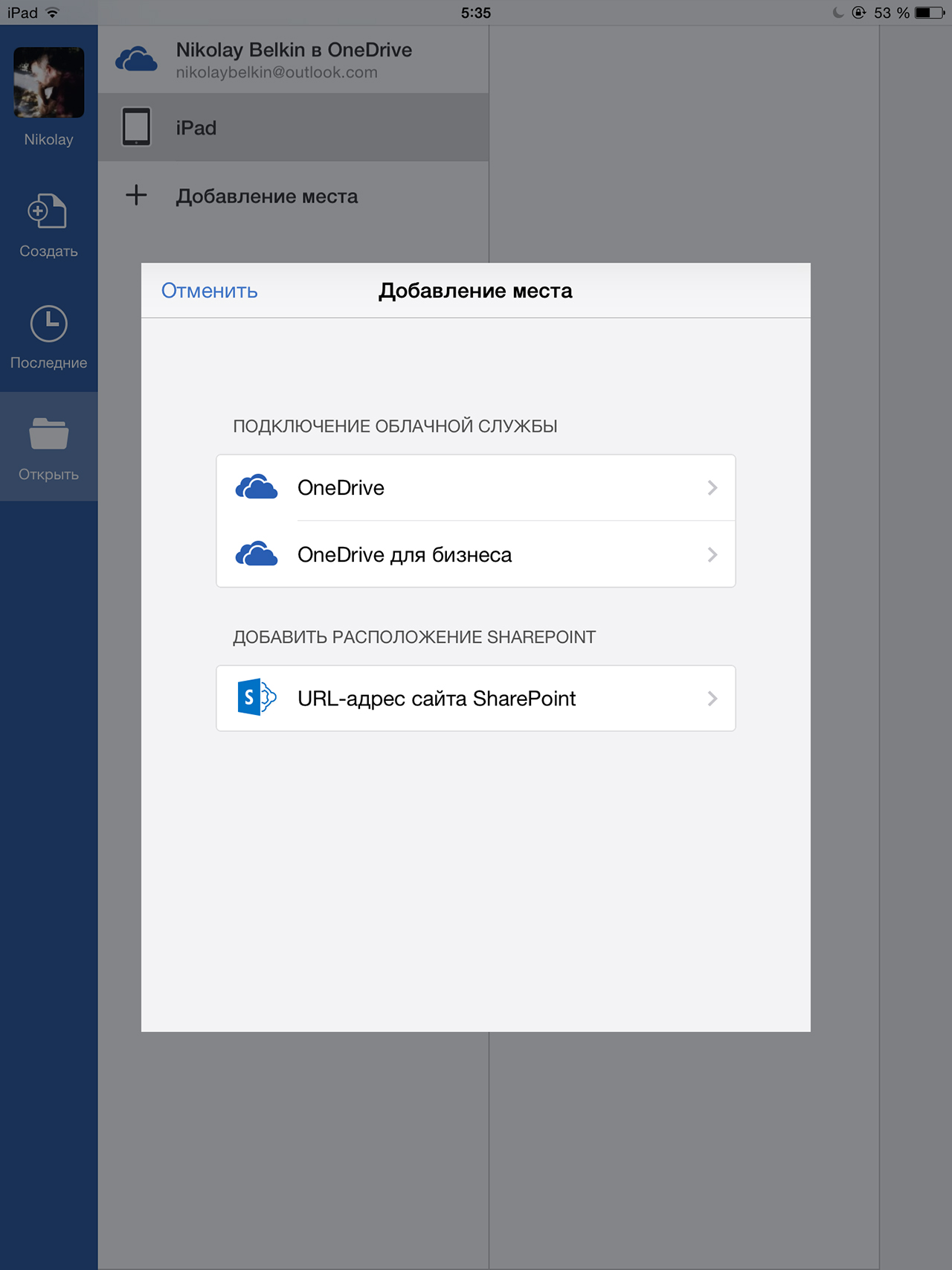
Task: Tap the nikolaybelkin@outlook.com email text
Action: [x=277, y=73]
